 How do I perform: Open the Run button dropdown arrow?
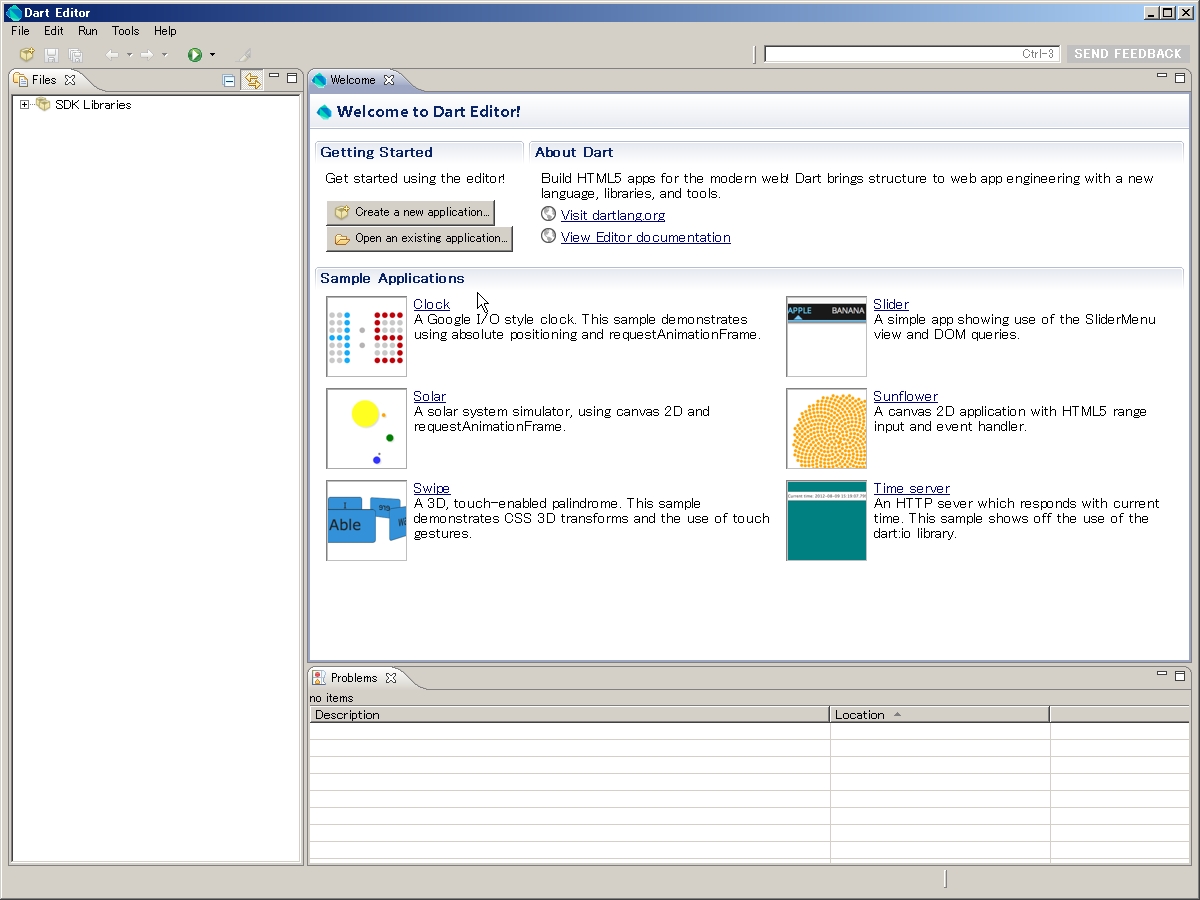pyautogui.click(x=212, y=55)
